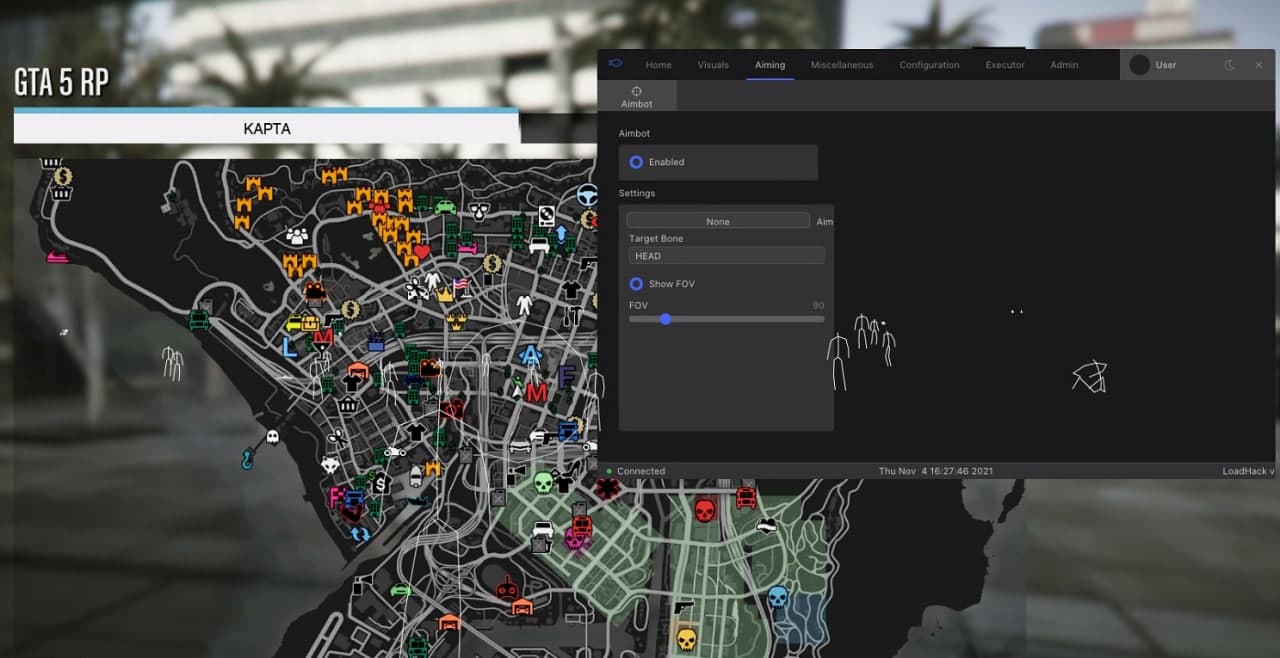Click the LoadHack version label in status bar
1280x658 pixels.
click(1248, 471)
